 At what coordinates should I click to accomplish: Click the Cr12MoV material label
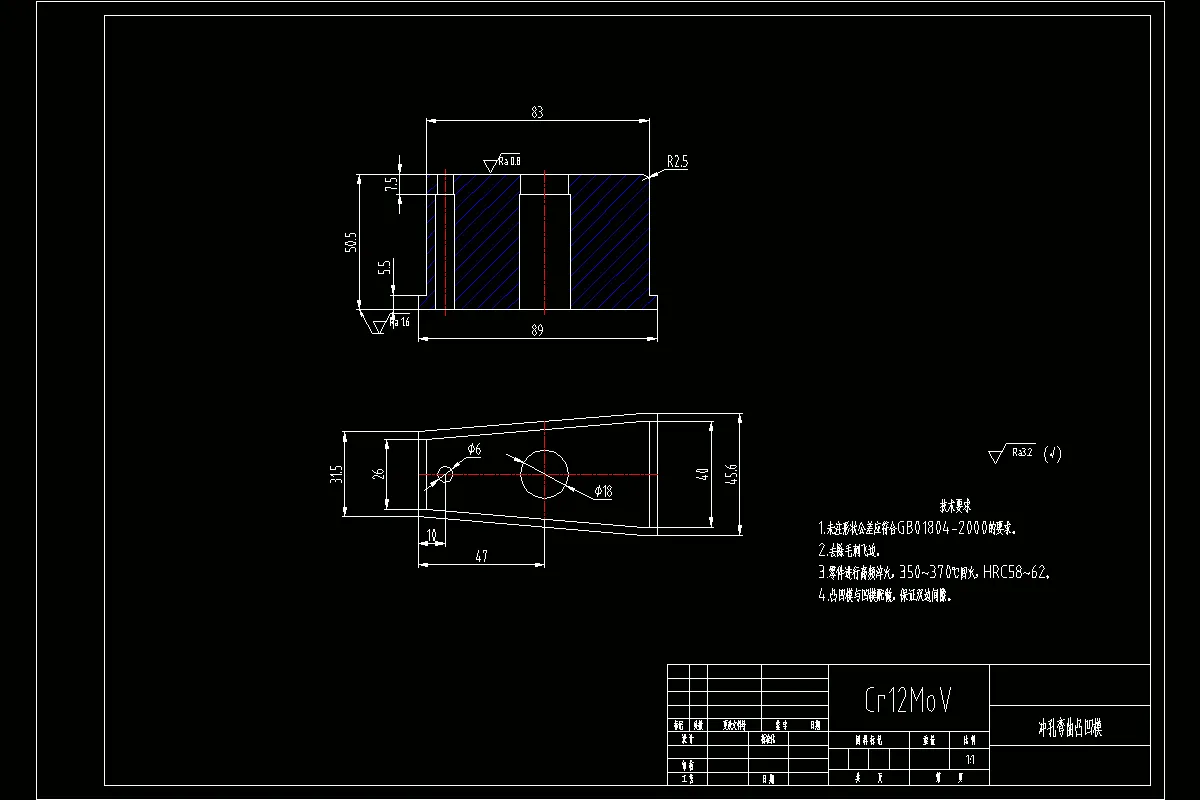click(x=909, y=700)
